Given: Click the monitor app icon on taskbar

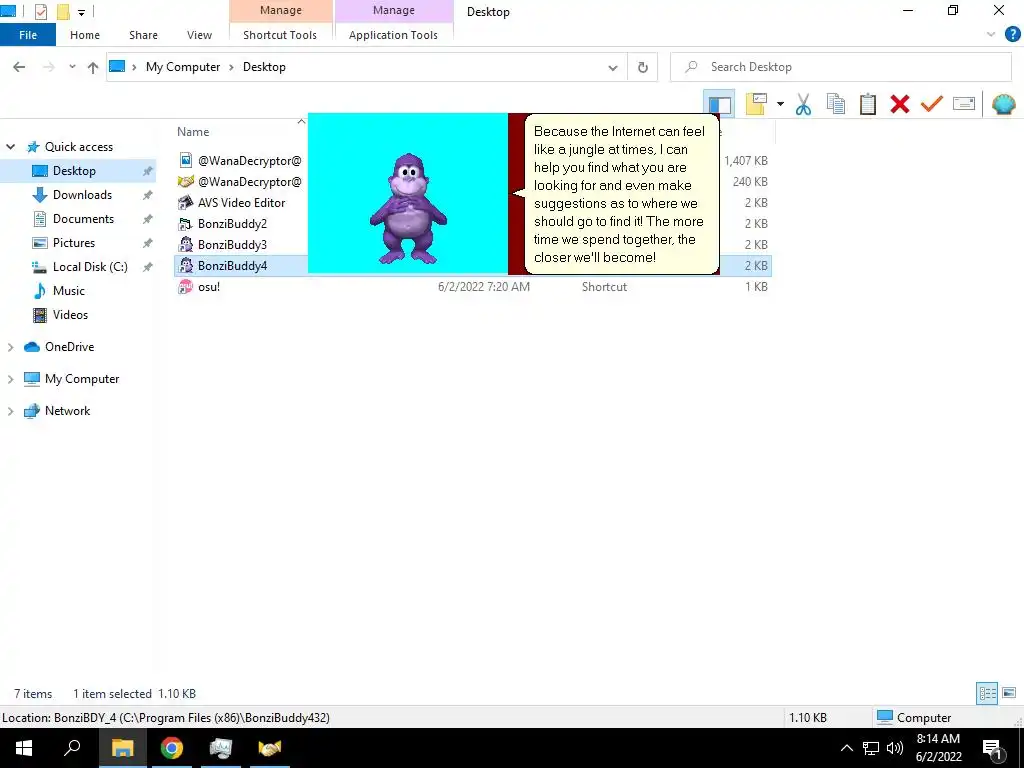Looking at the screenshot, I should (x=221, y=748).
